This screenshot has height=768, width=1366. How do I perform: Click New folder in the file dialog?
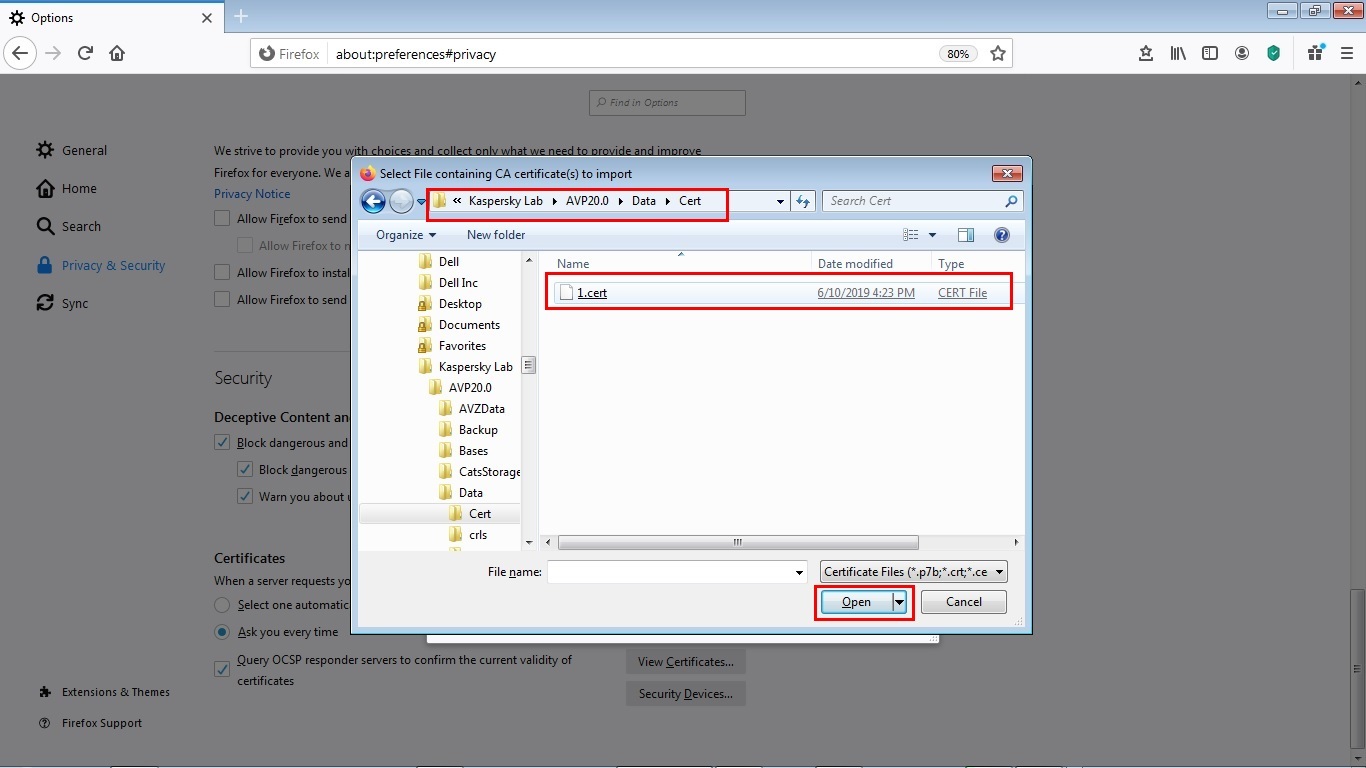(496, 235)
